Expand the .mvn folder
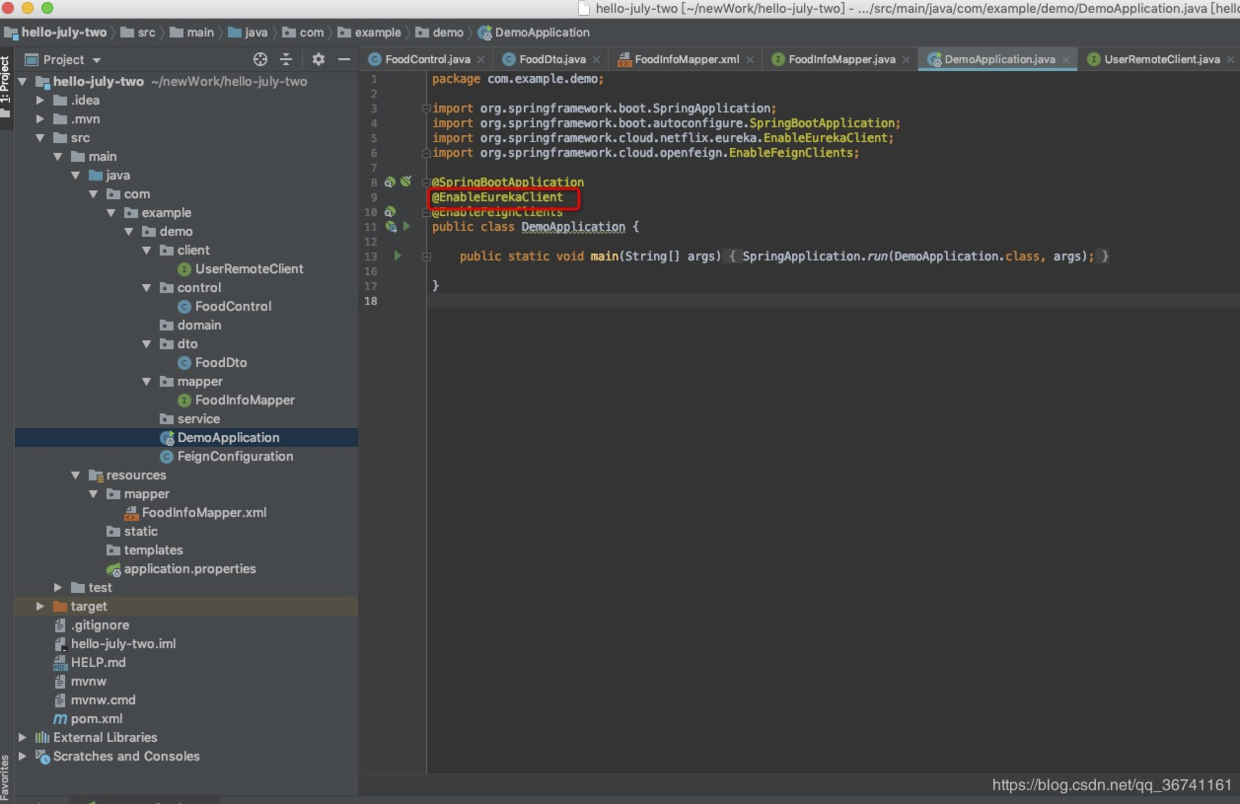This screenshot has width=1240, height=804. point(40,119)
